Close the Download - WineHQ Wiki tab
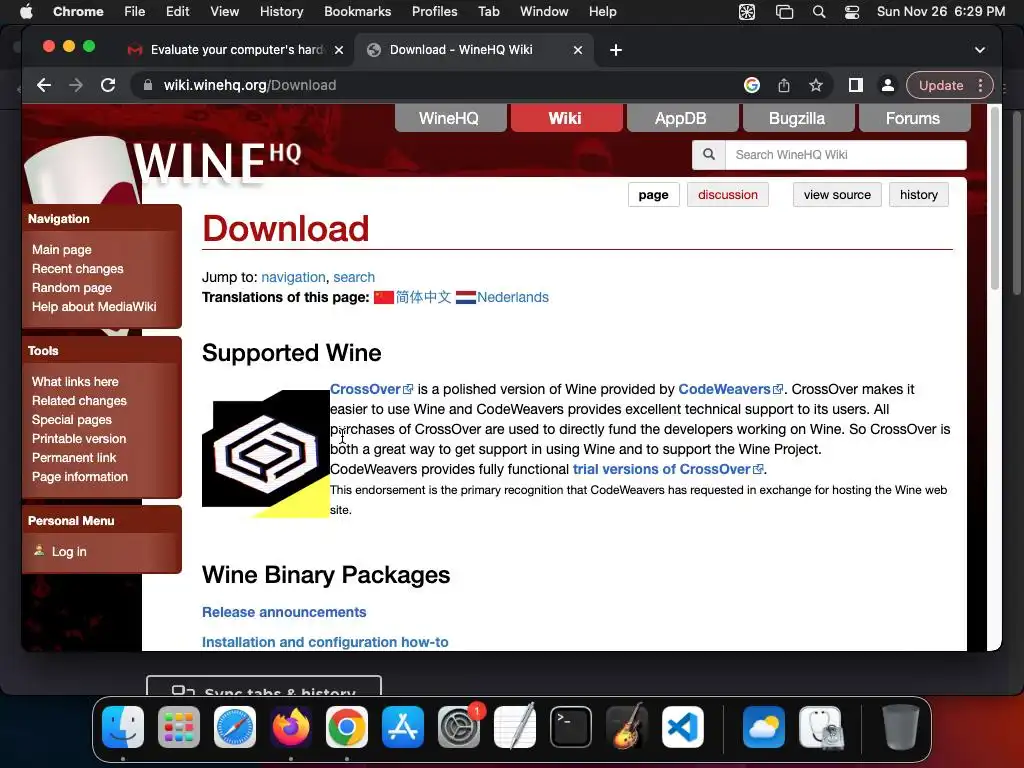The width and height of the screenshot is (1024, 768). click(x=577, y=50)
